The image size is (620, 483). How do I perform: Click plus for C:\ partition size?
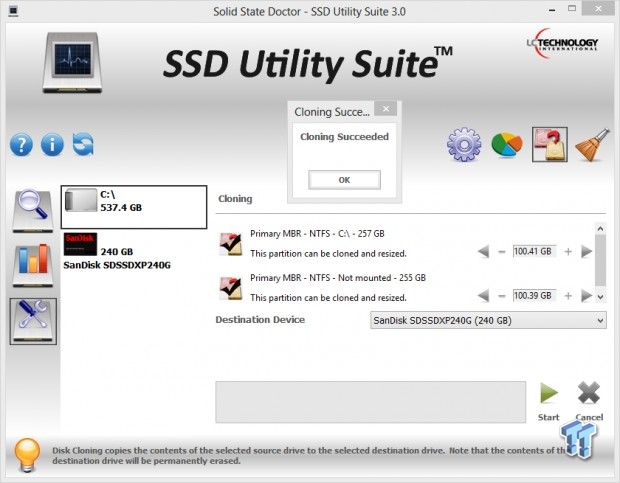pyautogui.click(x=568, y=252)
